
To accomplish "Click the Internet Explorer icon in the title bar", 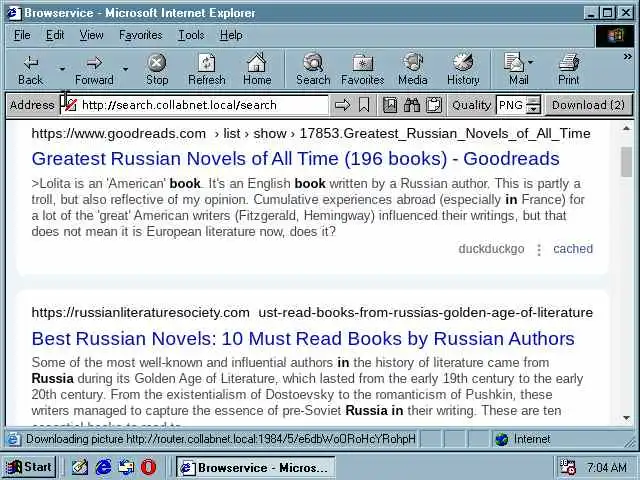I will point(14,13).
